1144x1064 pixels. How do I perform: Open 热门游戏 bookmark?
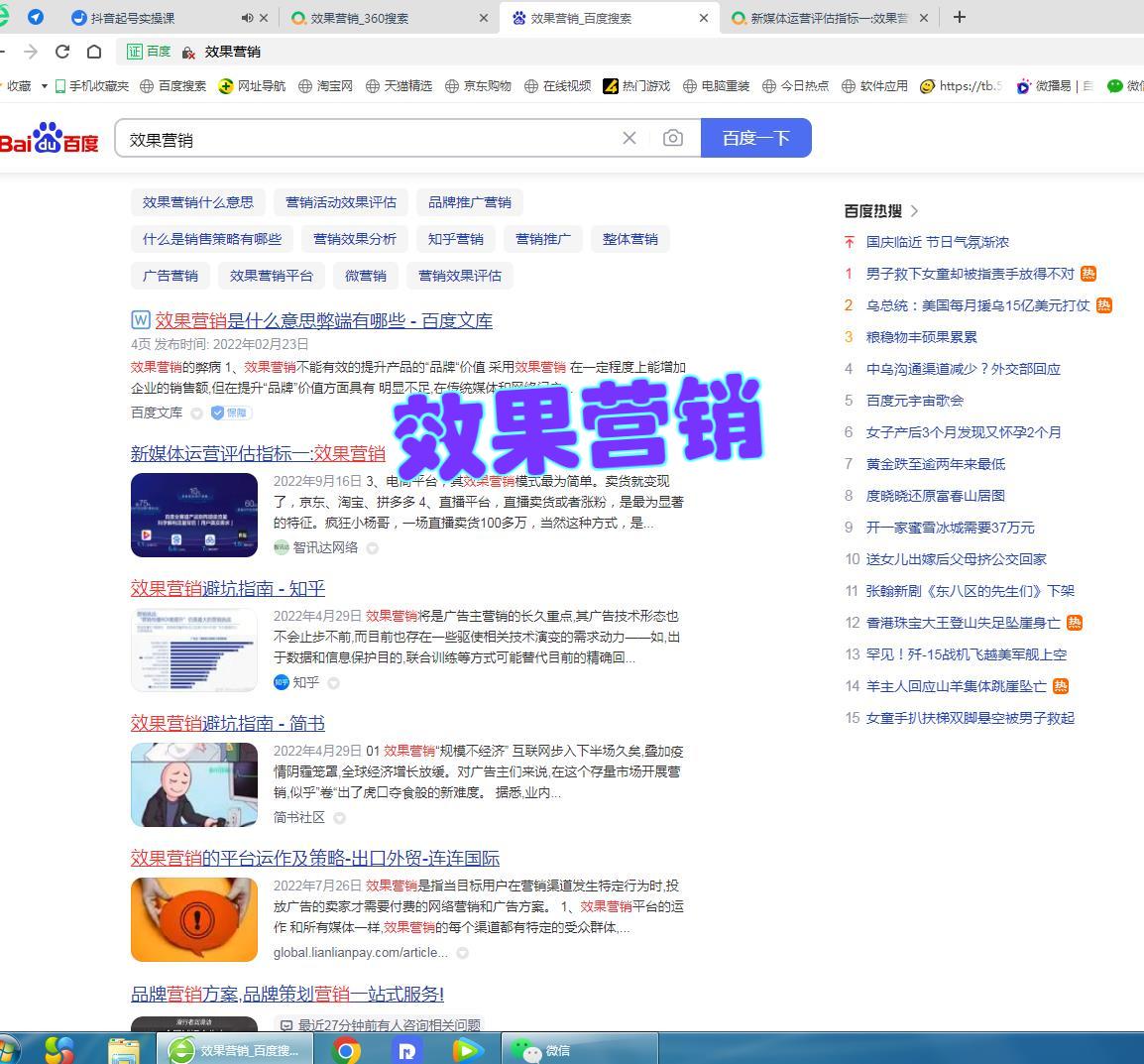point(636,86)
